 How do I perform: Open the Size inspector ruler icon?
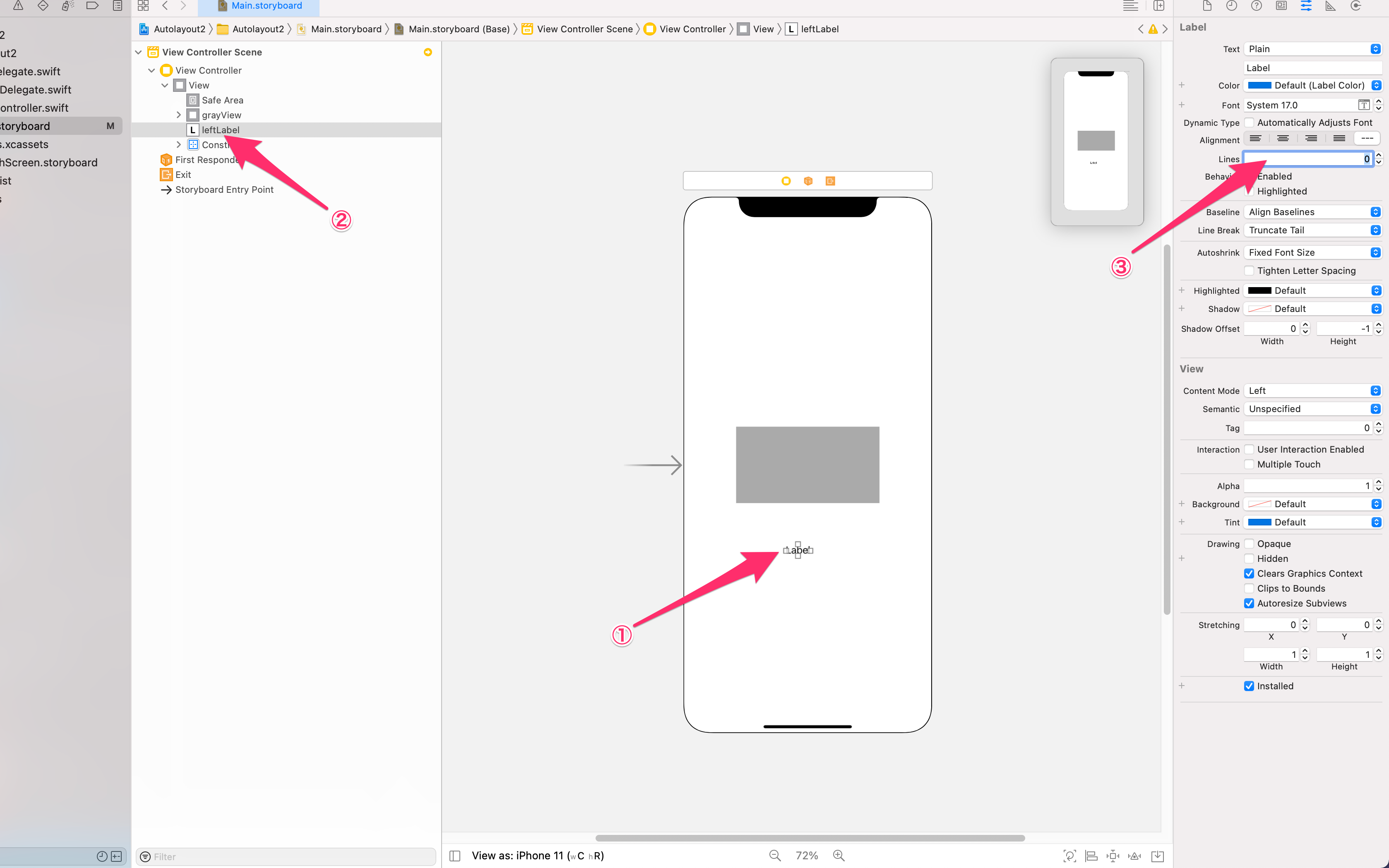(x=1330, y=6)
